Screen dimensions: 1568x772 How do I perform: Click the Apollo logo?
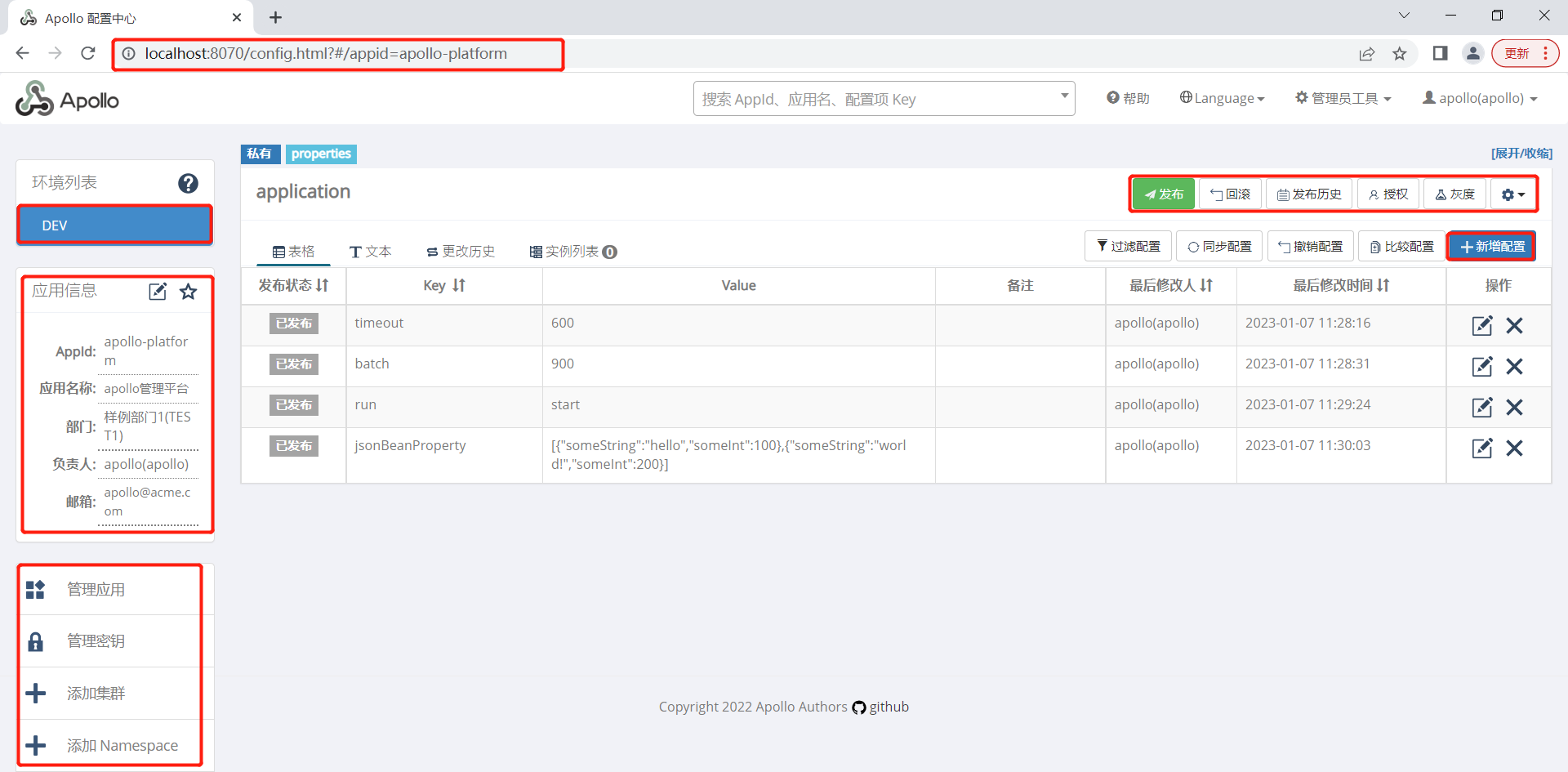67,99
